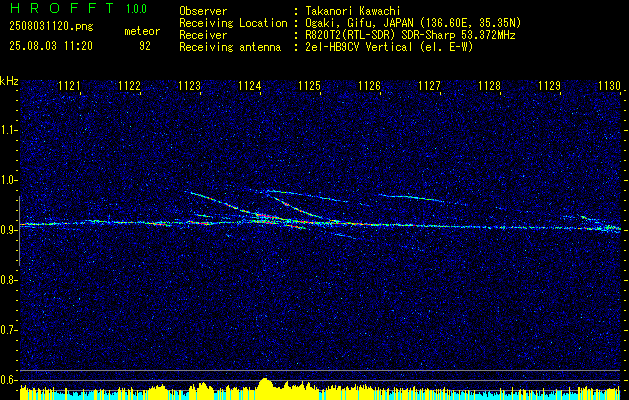The image size is (629, 400).
Task: Click time axis marker 1121
Action: point(69,86)
